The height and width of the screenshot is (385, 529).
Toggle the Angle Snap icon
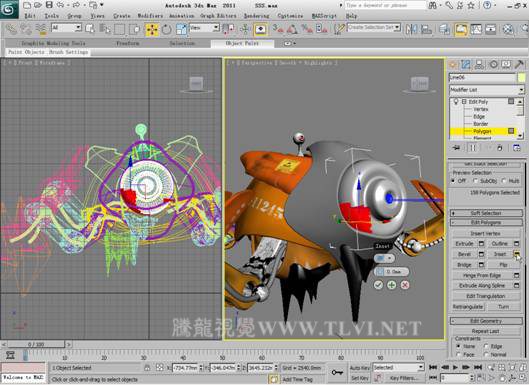[292, 29]
